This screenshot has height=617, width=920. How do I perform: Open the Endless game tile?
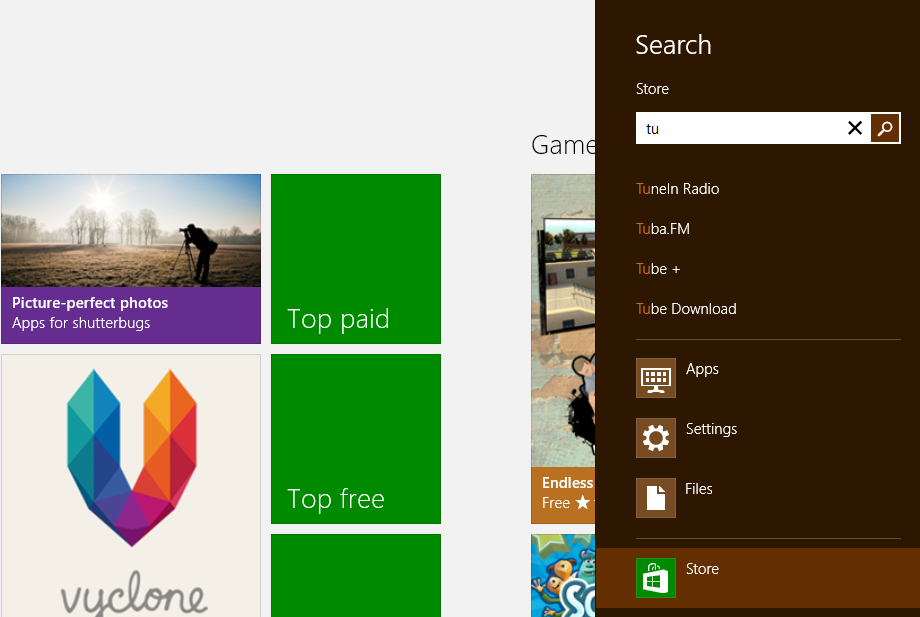click(563, 348)
